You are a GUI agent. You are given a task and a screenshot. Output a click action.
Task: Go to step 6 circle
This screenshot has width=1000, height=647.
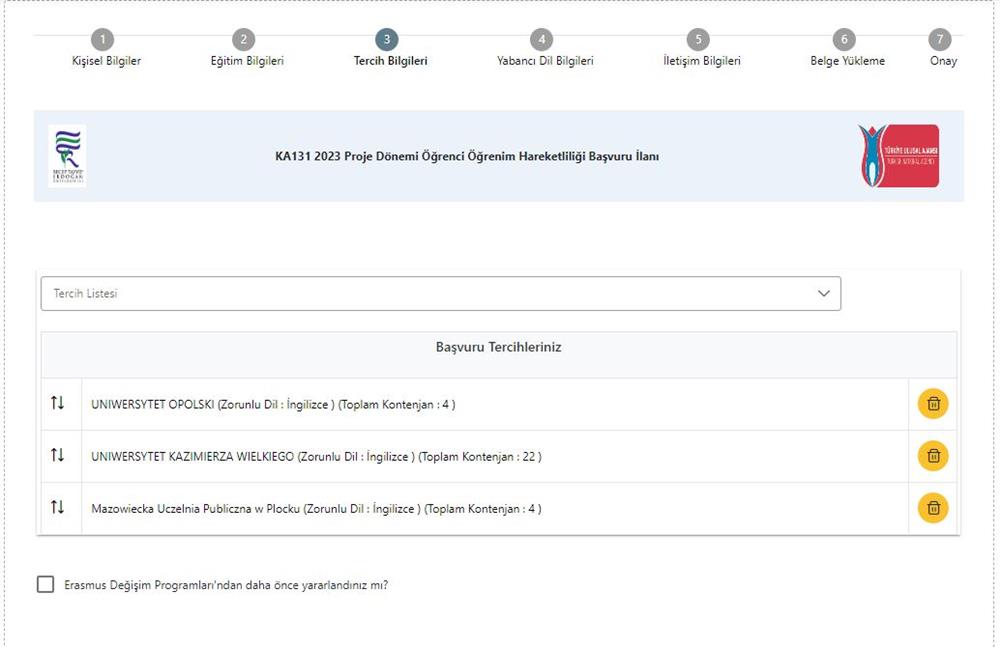tap(844, 40)
